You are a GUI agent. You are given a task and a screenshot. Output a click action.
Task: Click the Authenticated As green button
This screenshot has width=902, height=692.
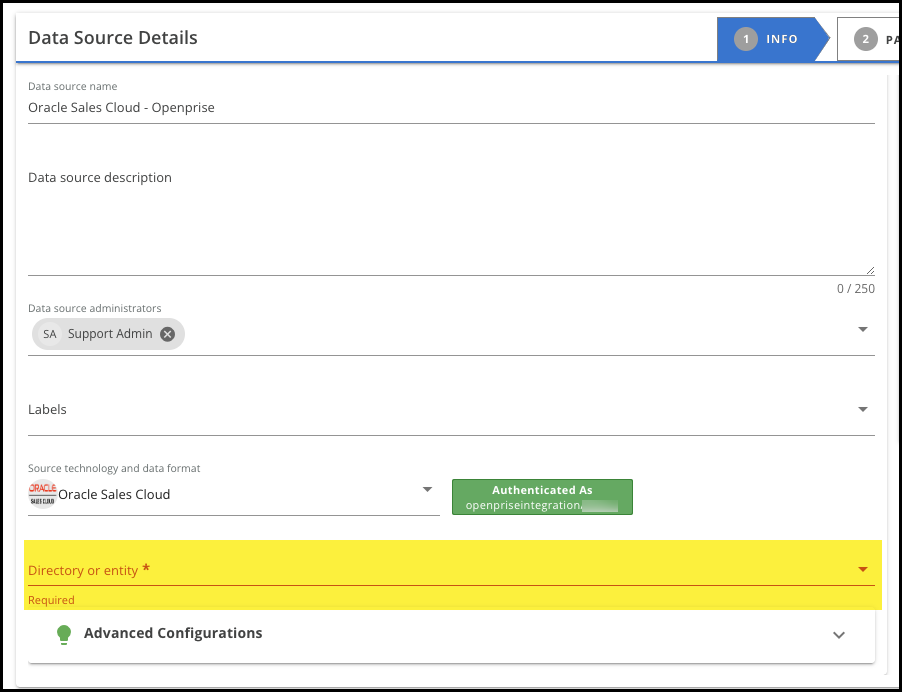click(542, 497)
